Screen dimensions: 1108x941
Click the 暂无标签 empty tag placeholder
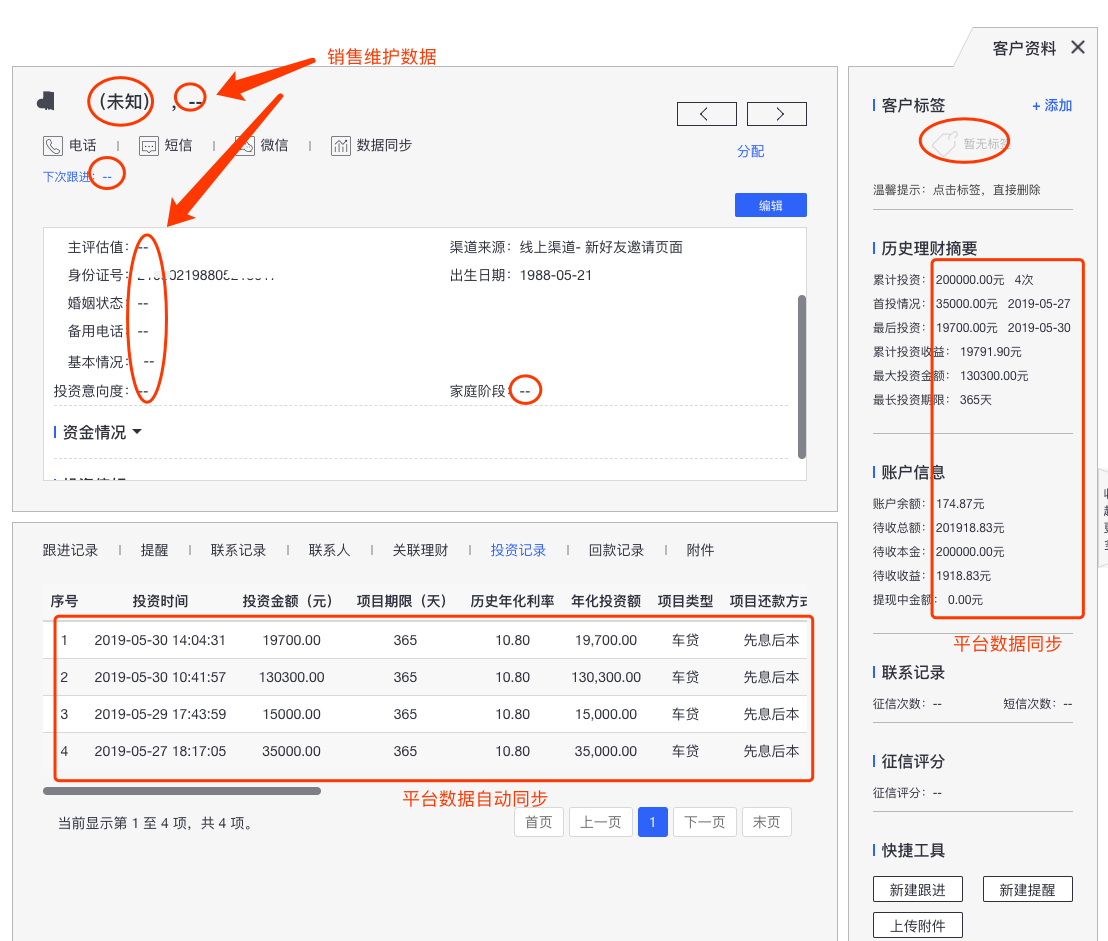click(x=971, y=144)
